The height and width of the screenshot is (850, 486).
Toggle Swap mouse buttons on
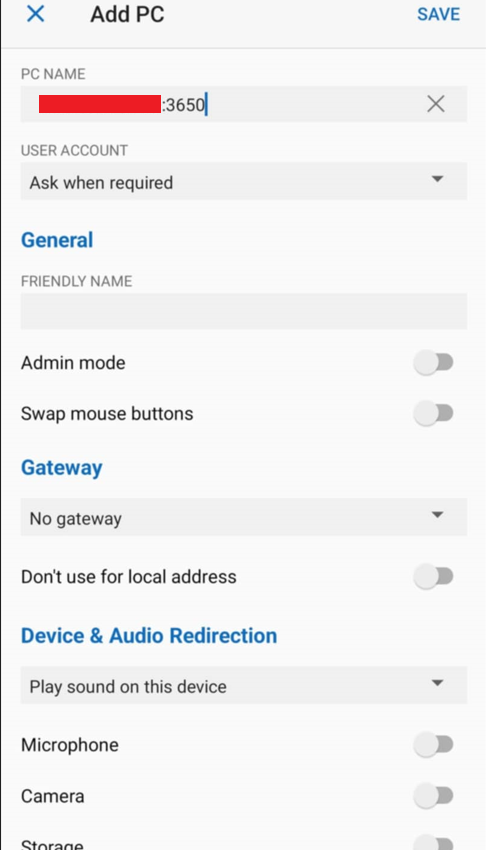click(433, 414)
